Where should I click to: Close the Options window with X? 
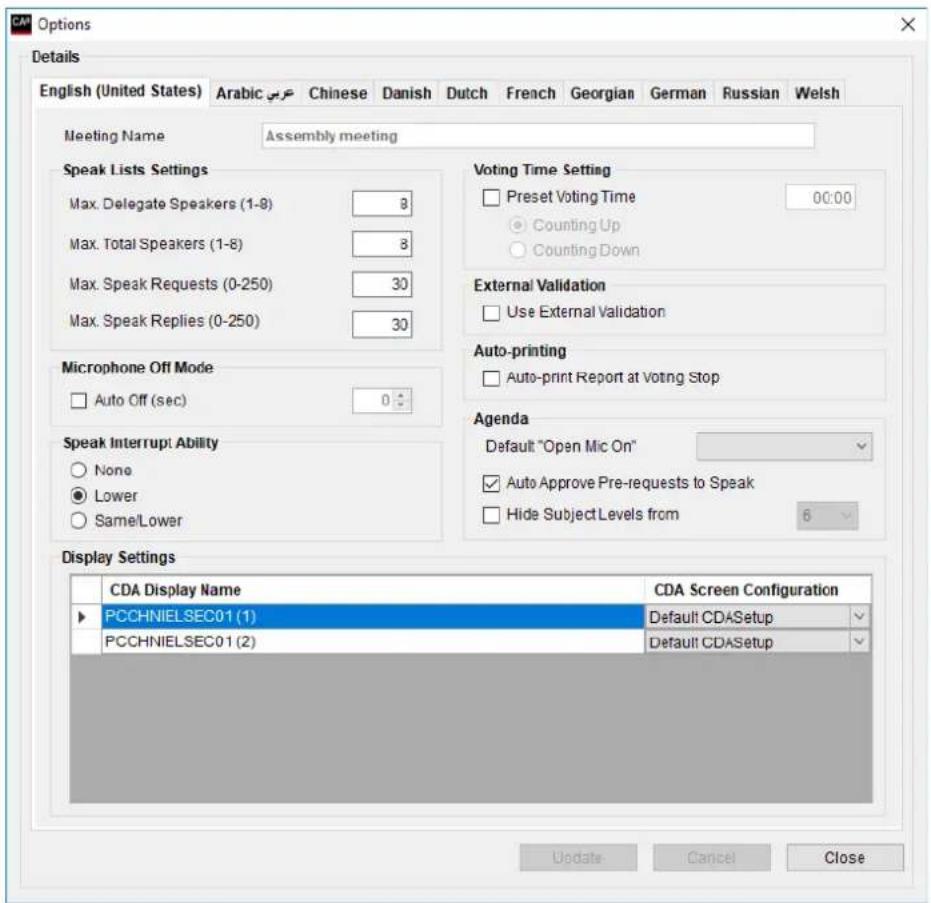coord(907,24)
